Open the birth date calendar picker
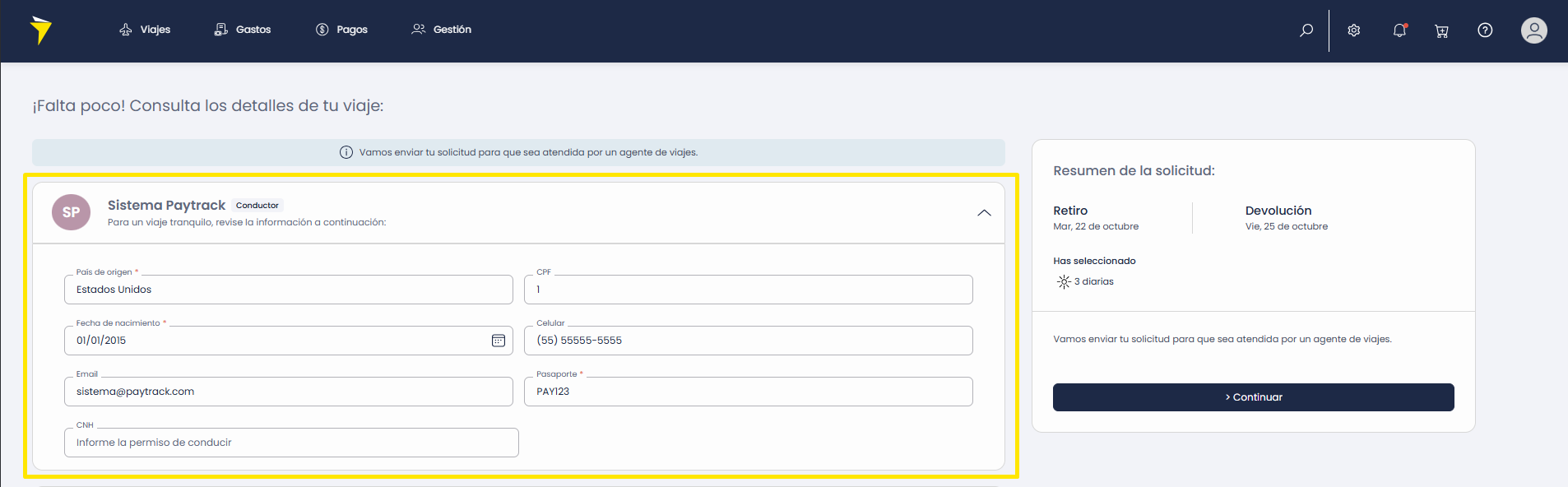Viewport: 1568px width, 487px height. 499,341
